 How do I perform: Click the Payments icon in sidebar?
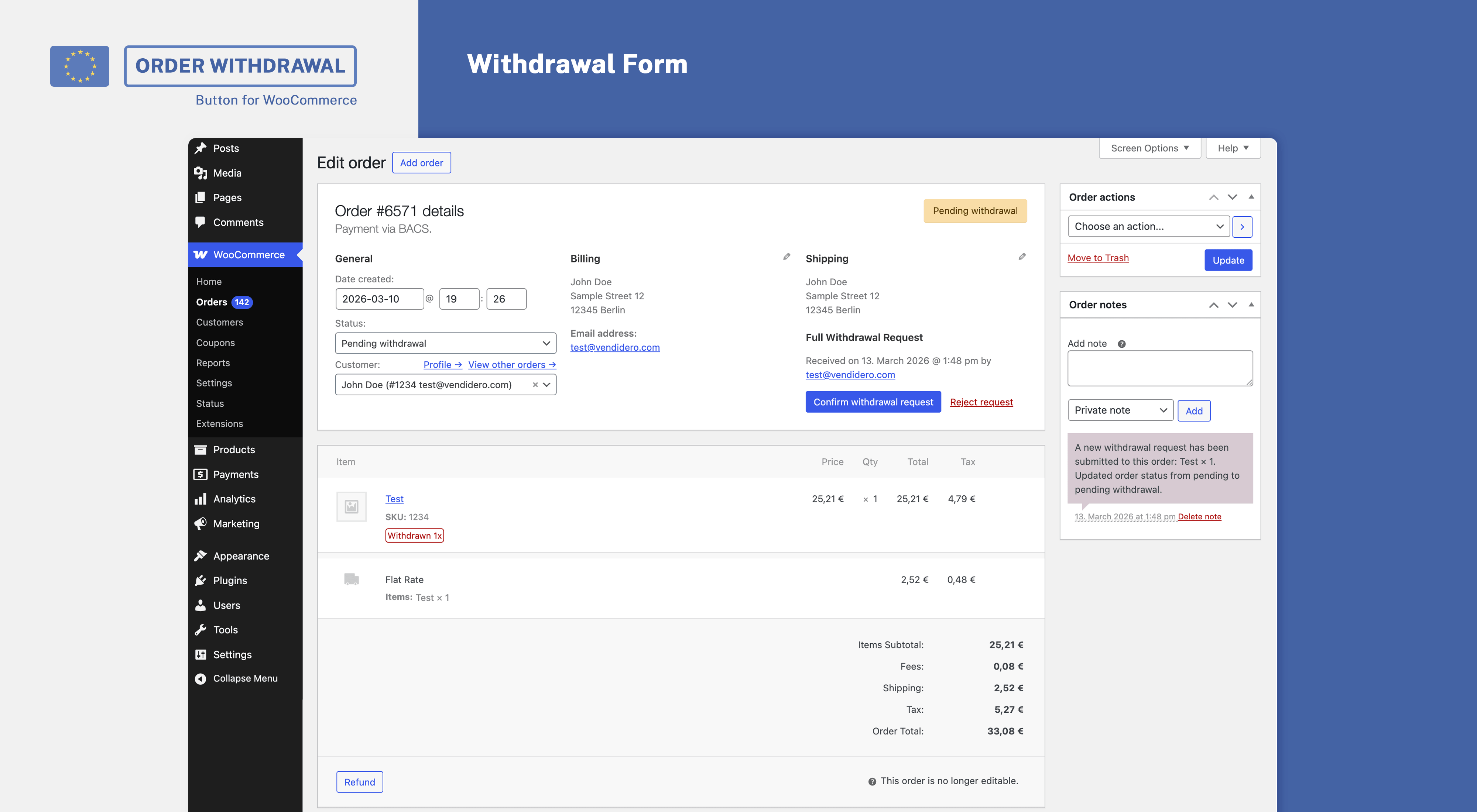(x=201, y=474)
